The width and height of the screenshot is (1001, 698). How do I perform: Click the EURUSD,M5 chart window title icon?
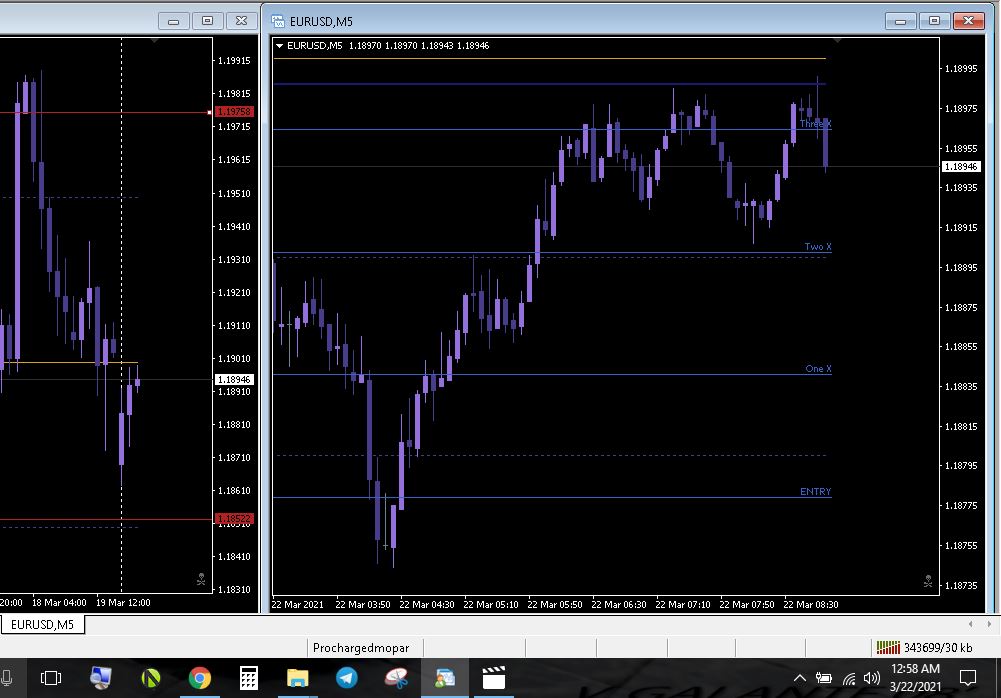(x=276, y=21)
